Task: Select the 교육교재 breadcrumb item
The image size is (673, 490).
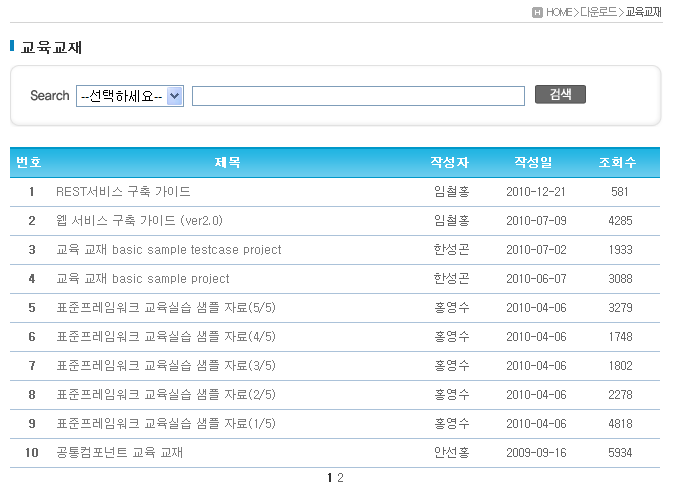Action: coord(643,12)
